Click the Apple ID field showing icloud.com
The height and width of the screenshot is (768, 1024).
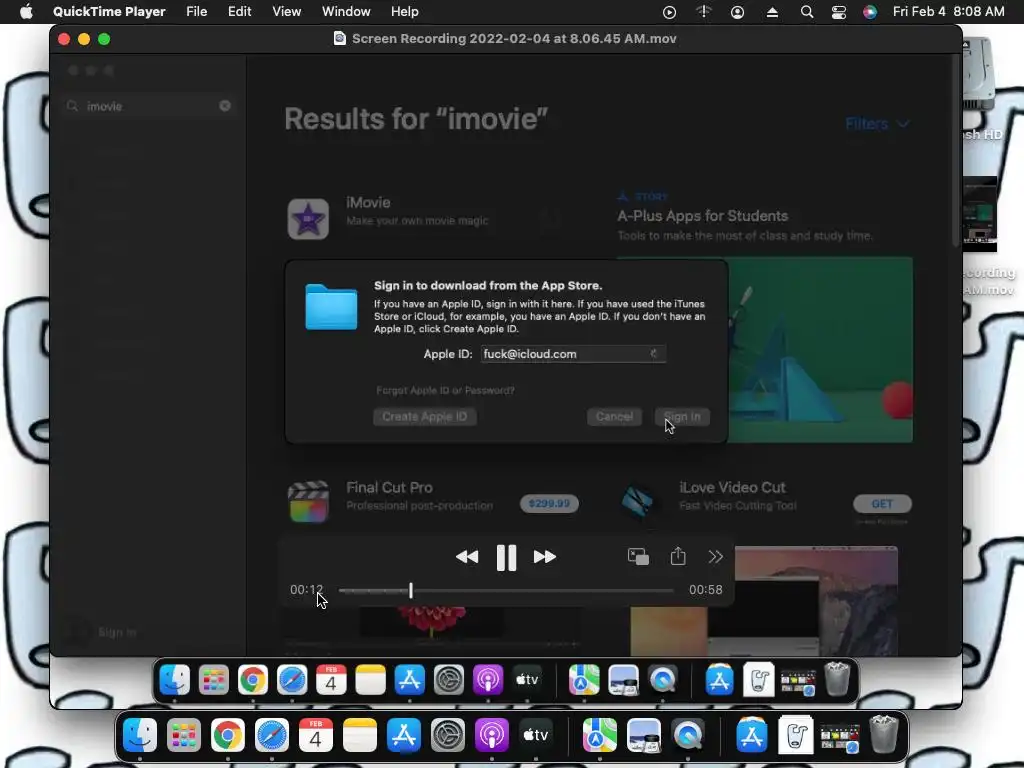pos(573,354)
